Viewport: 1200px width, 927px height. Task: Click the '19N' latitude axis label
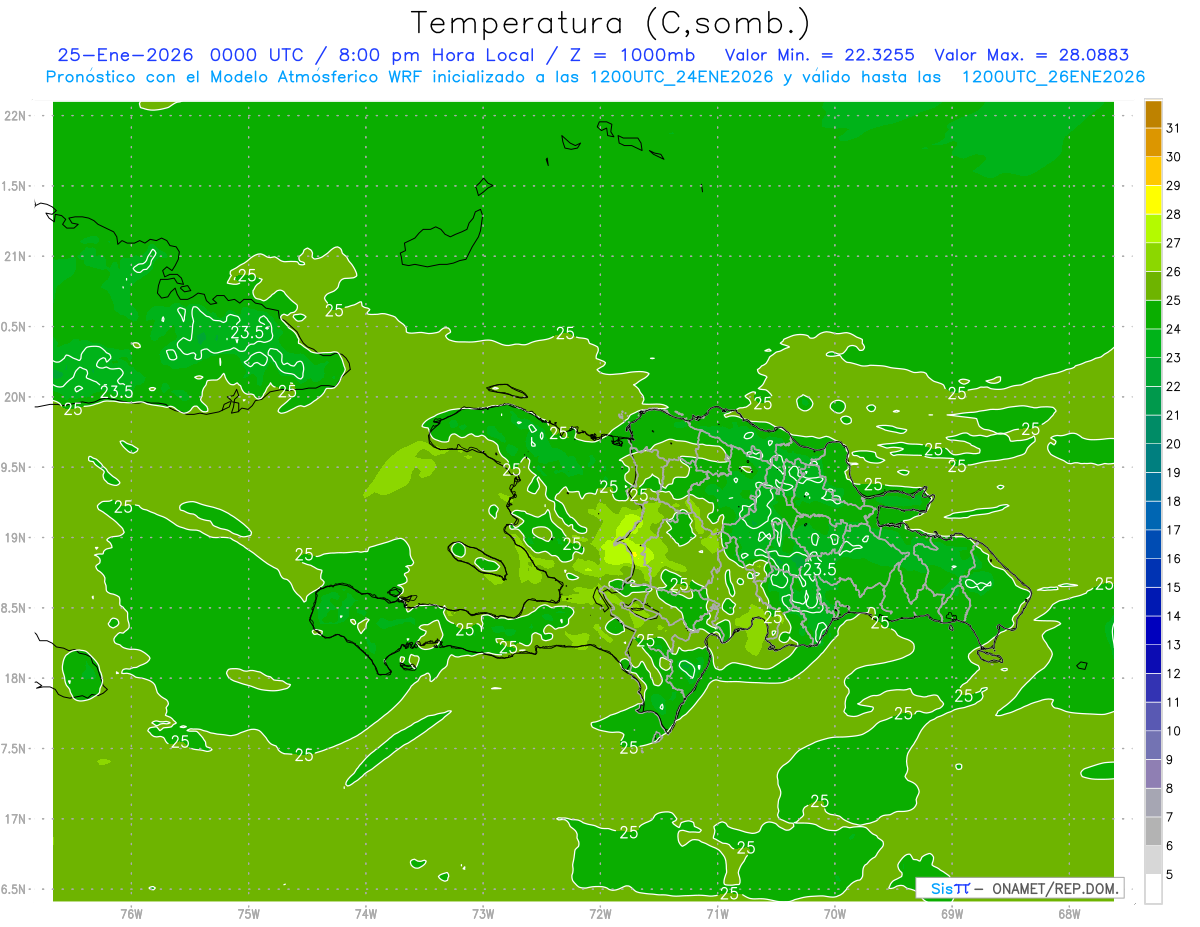click(x=16, y=538)
